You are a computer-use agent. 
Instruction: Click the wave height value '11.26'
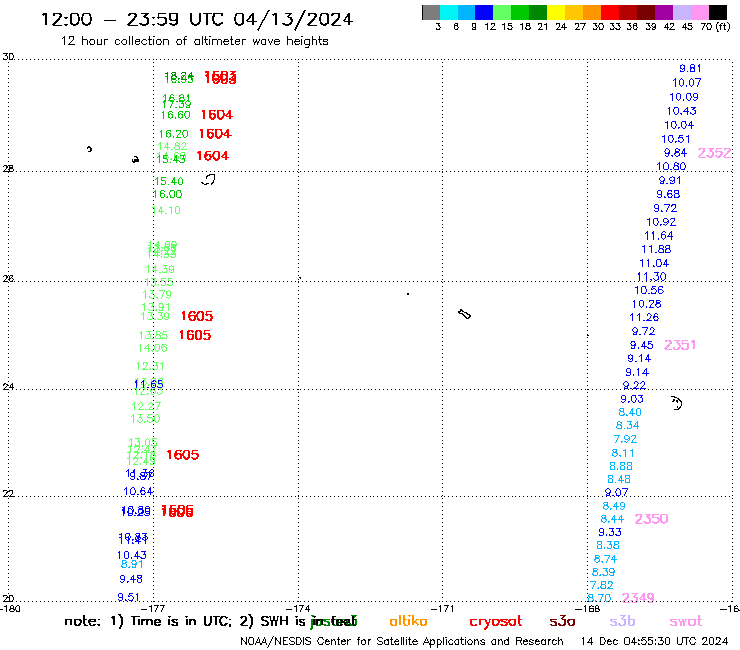pyautogui.click(x=644, y=318)
